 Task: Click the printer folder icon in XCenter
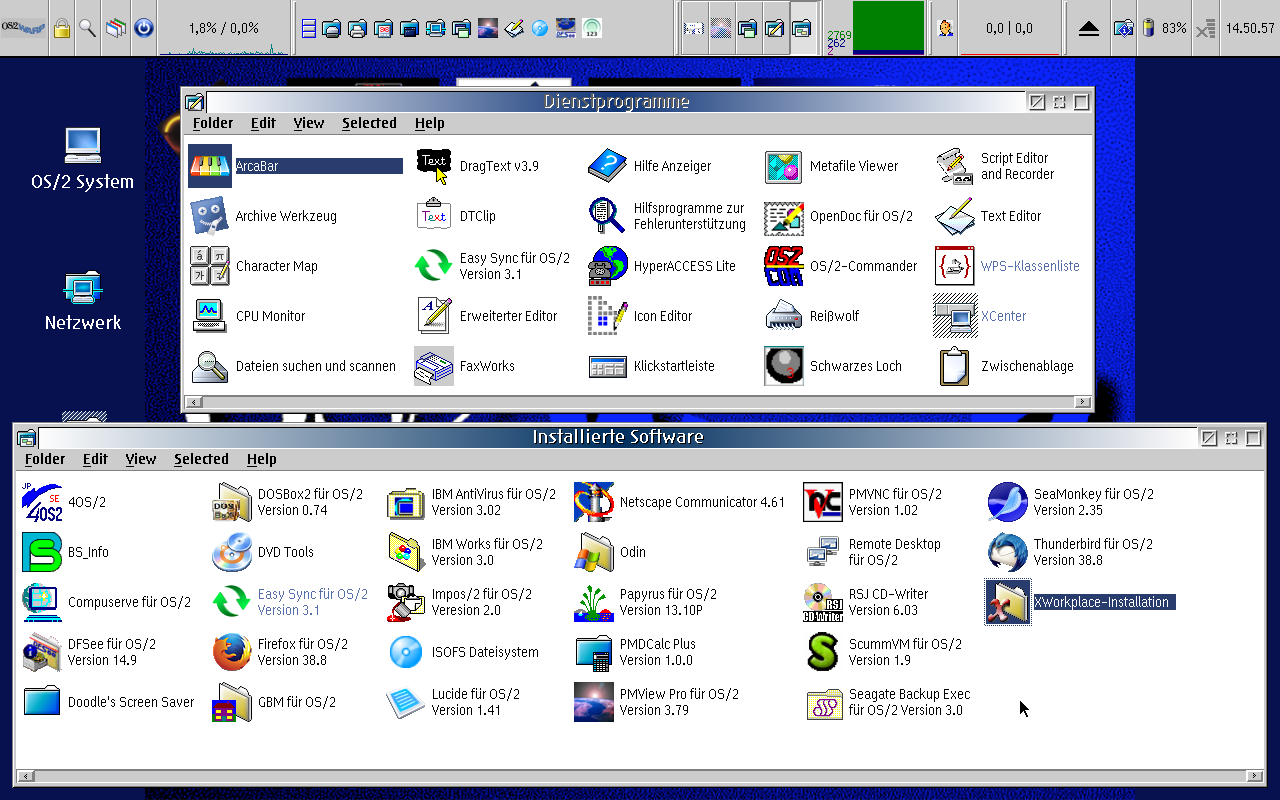[x=357, y=28]
